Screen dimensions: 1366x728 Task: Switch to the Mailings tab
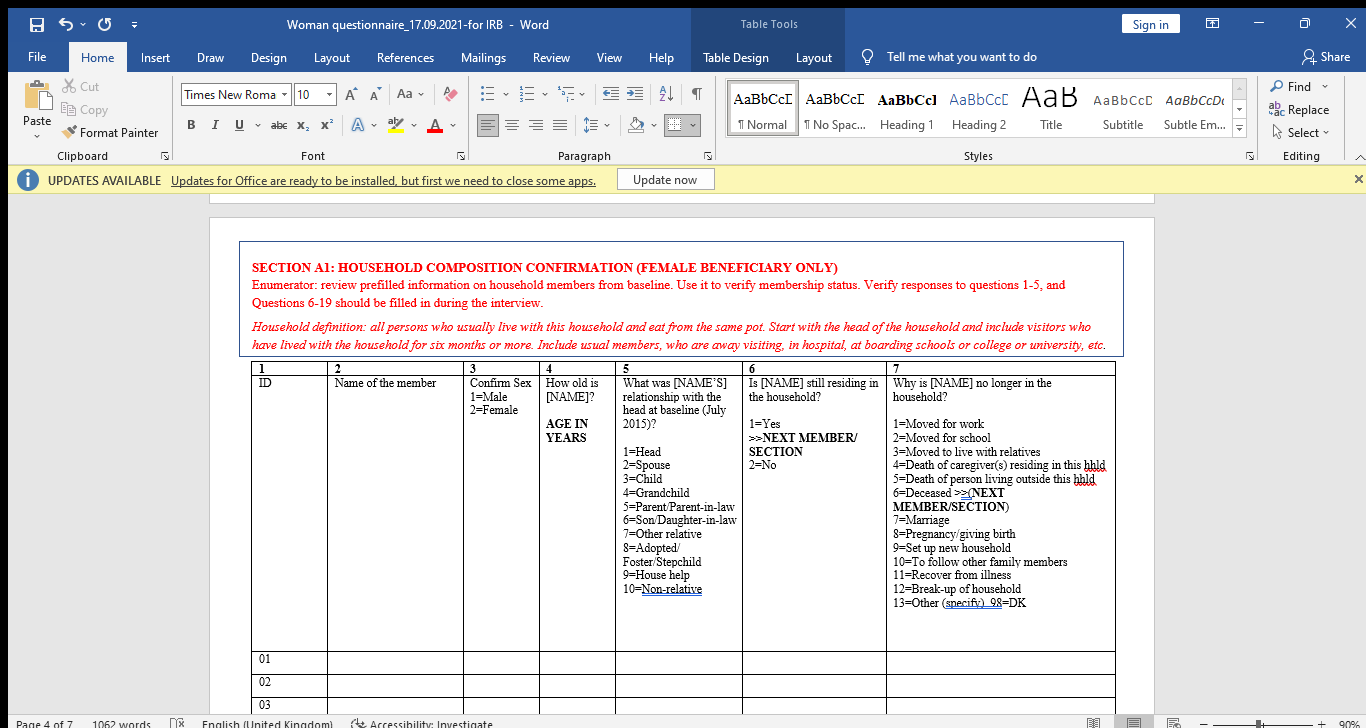click(x=483, y=57)
